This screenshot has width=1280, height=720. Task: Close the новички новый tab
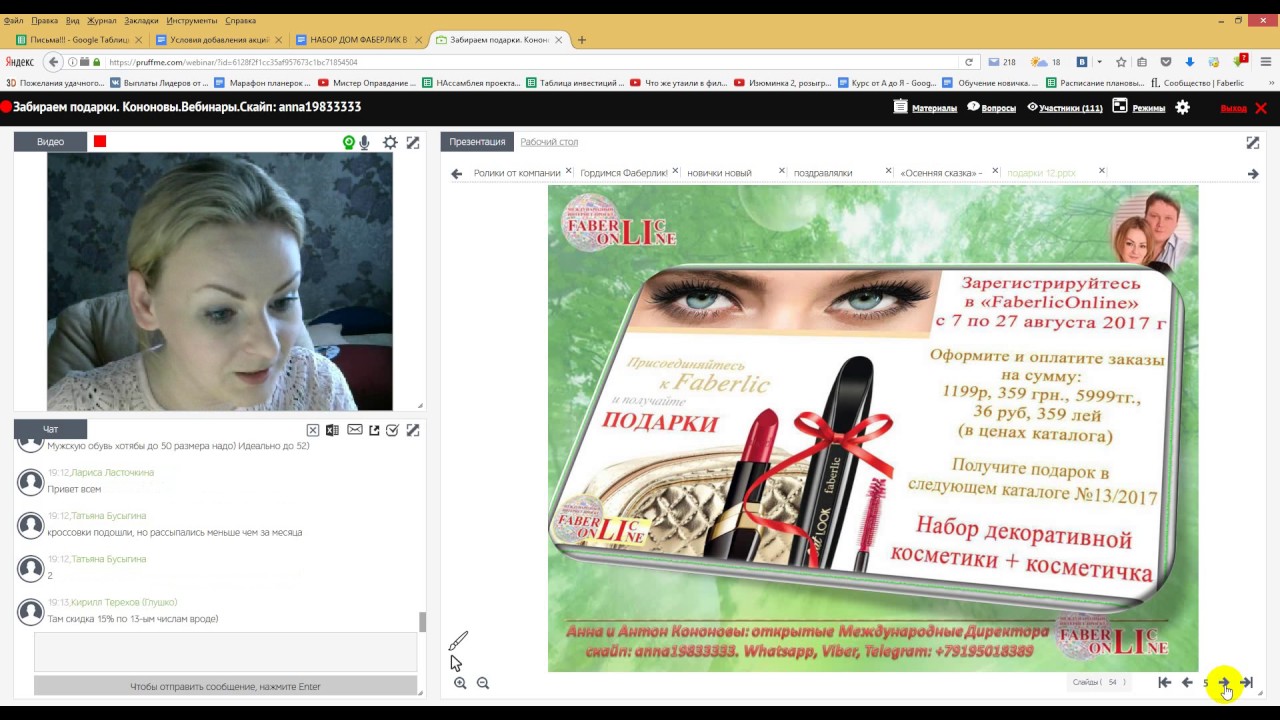point(782,171)
